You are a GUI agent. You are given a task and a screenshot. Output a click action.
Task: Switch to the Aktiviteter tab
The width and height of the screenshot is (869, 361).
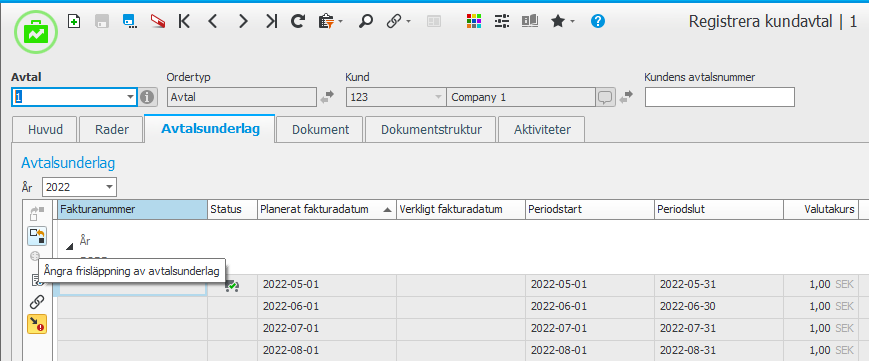(x=541, y=130)
